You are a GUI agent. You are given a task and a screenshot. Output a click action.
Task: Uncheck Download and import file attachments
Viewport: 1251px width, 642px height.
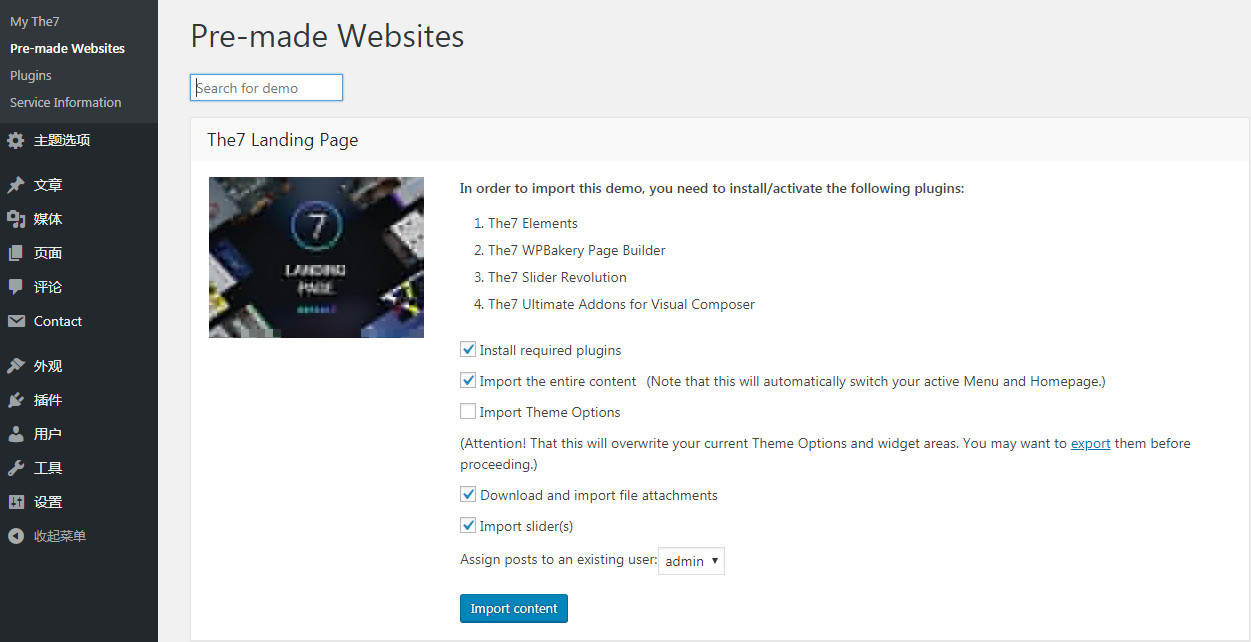pyautogui.click(x=468, y=494)
